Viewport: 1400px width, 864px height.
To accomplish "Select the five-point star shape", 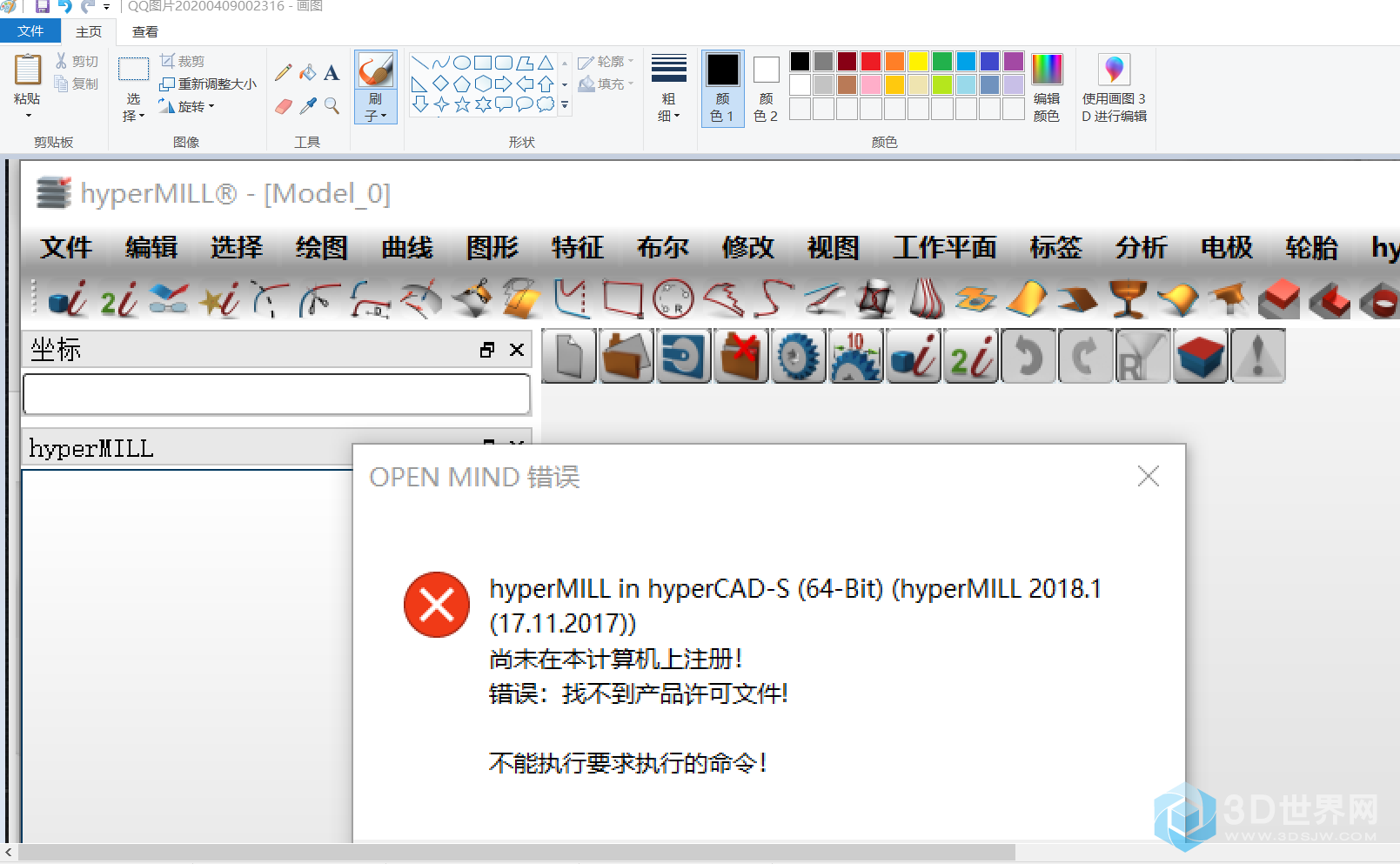I will coord(462,104).
